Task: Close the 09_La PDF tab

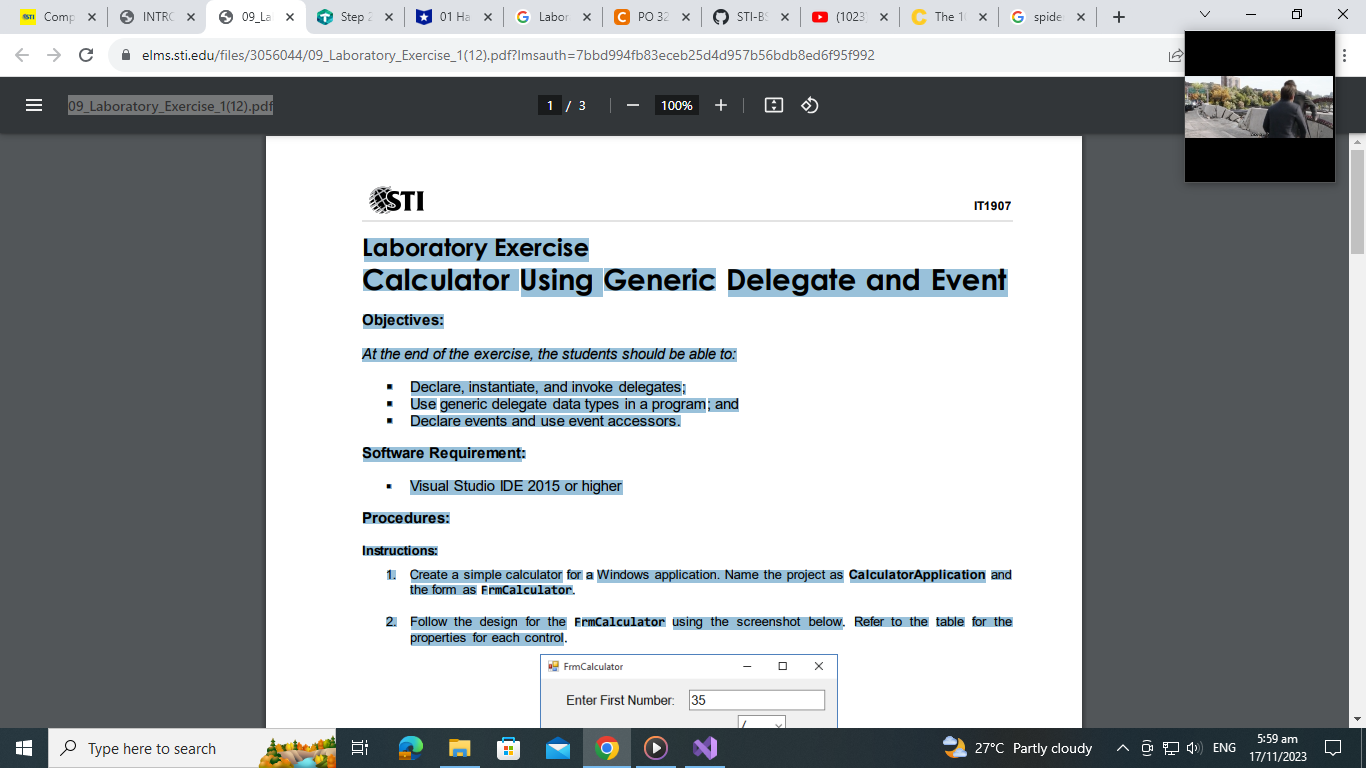Action: coord(289,17)
